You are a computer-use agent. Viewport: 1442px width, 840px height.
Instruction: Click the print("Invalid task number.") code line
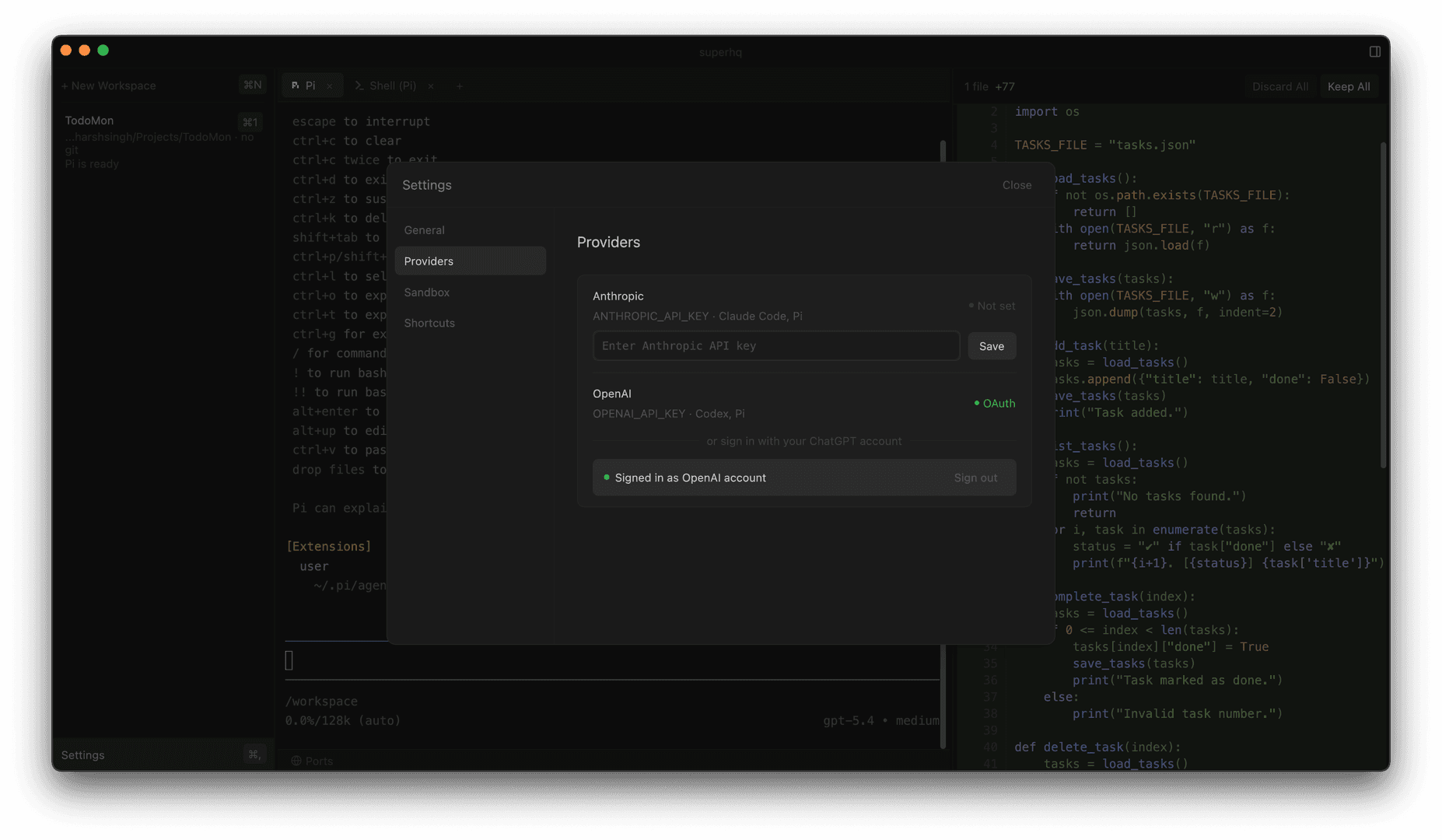(1178, 714)
